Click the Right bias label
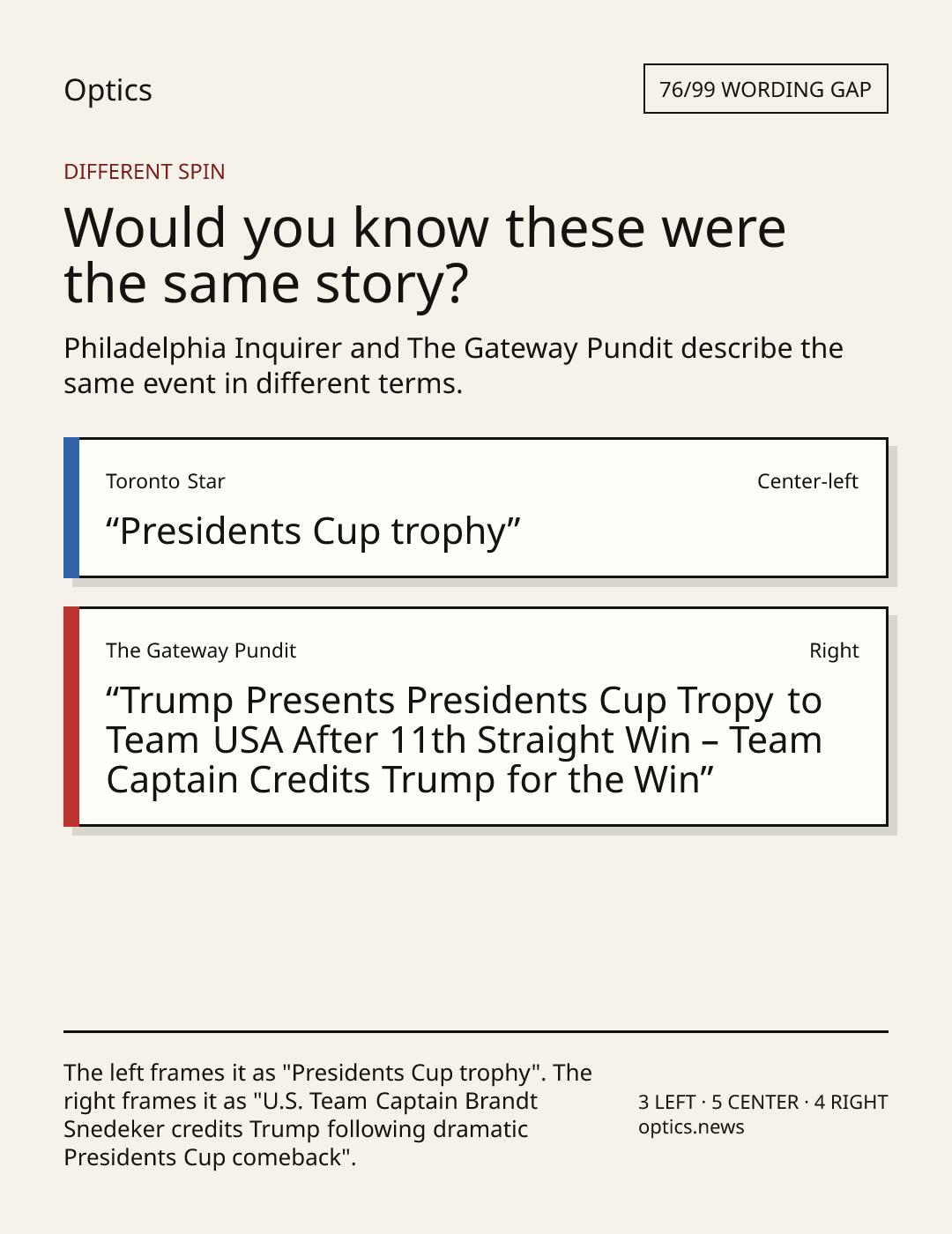The height and width of the screenshot is (1234, 952). click(834, 650)
